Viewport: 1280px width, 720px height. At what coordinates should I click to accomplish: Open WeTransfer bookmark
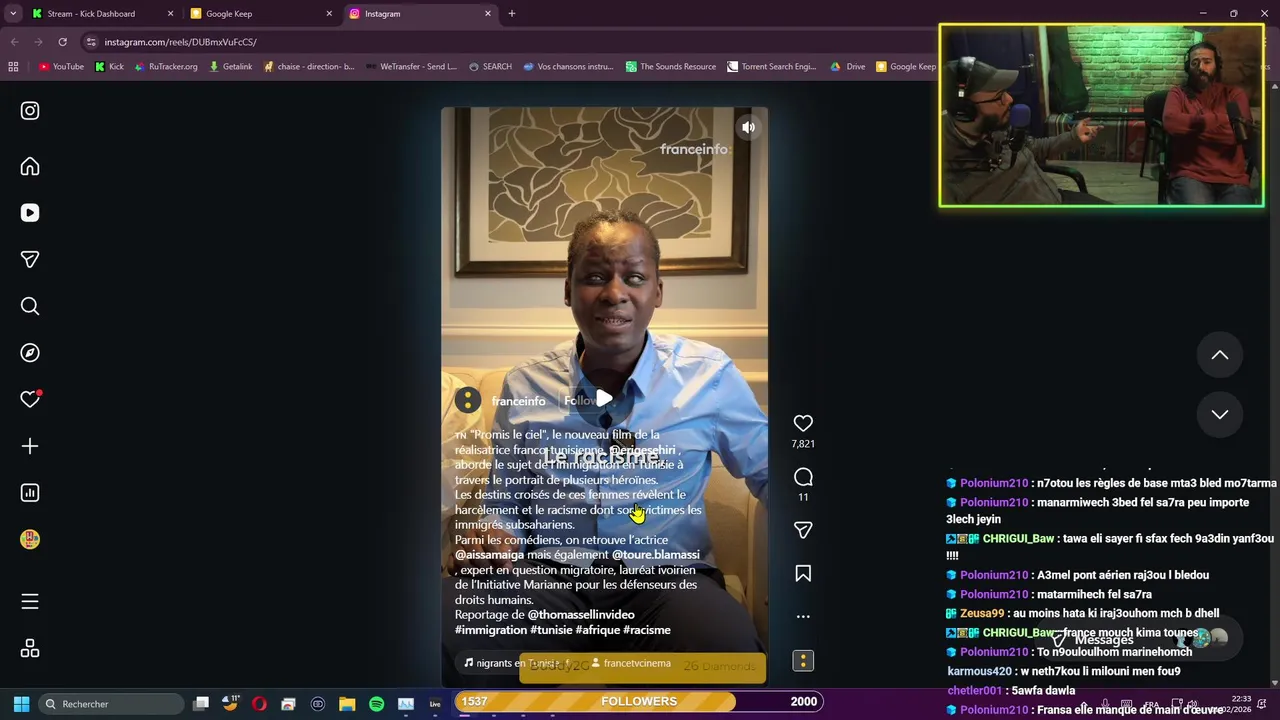411,67
